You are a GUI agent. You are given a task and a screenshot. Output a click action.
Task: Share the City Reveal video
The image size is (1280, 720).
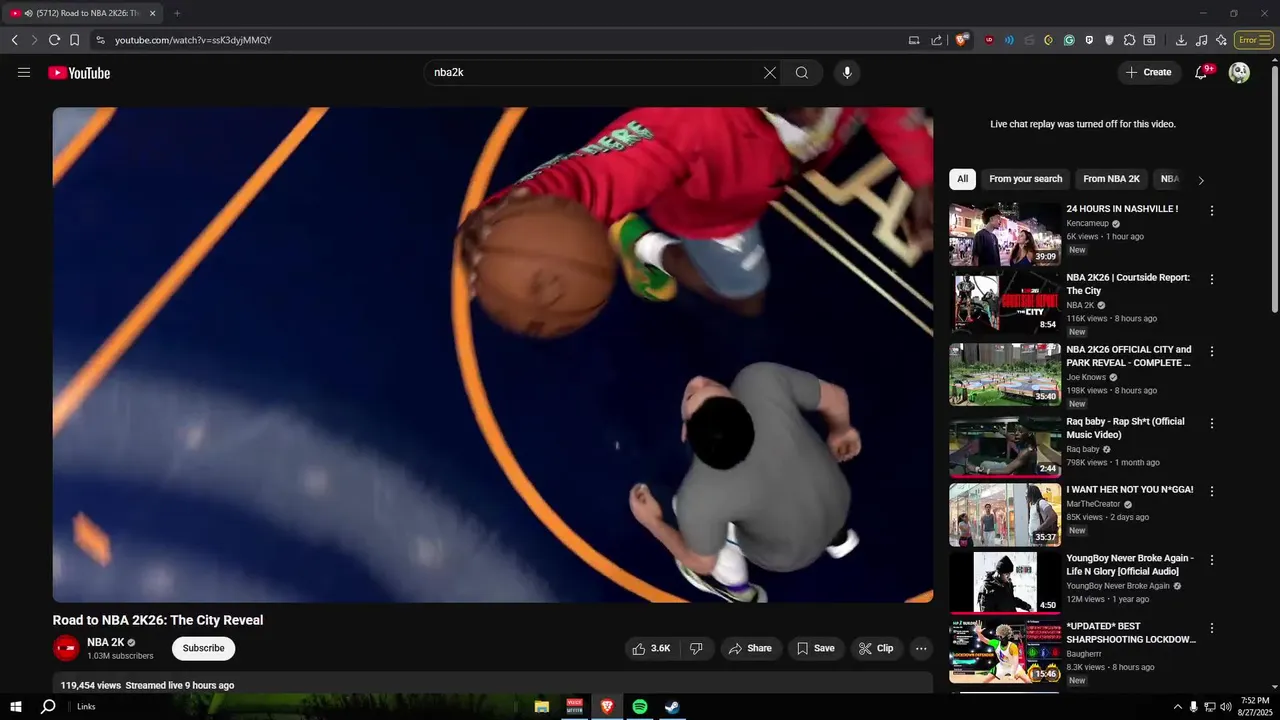pyautogui.click(x=750, y=648)
